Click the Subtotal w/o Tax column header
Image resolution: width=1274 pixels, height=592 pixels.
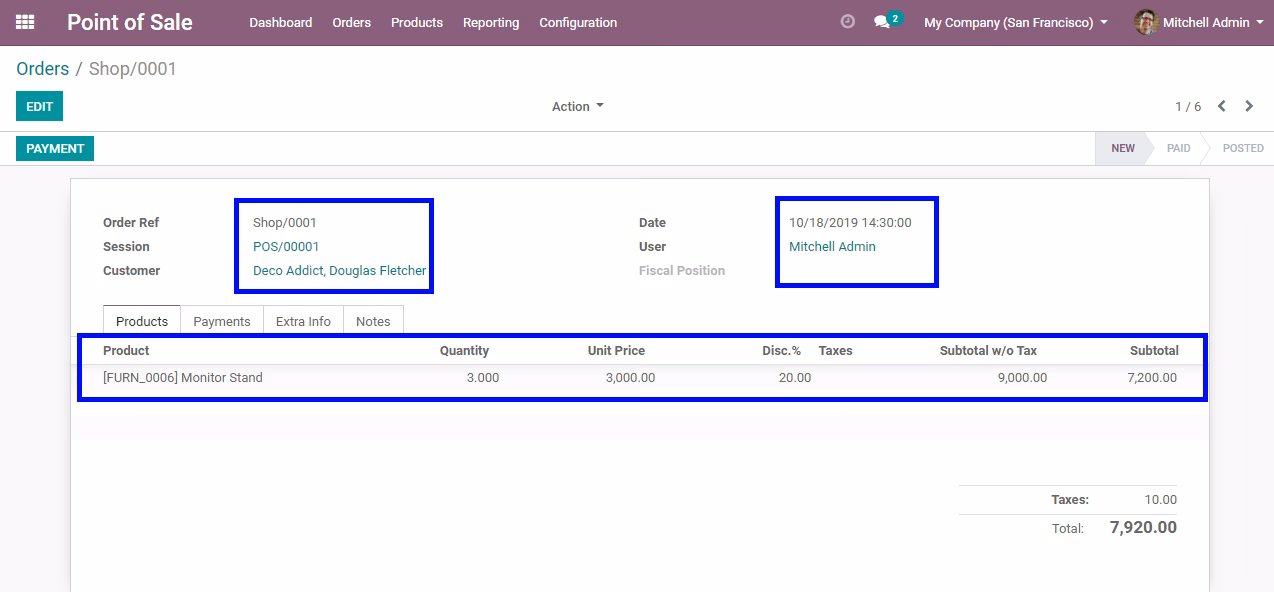pyautogui.click(x=988, y=351)
